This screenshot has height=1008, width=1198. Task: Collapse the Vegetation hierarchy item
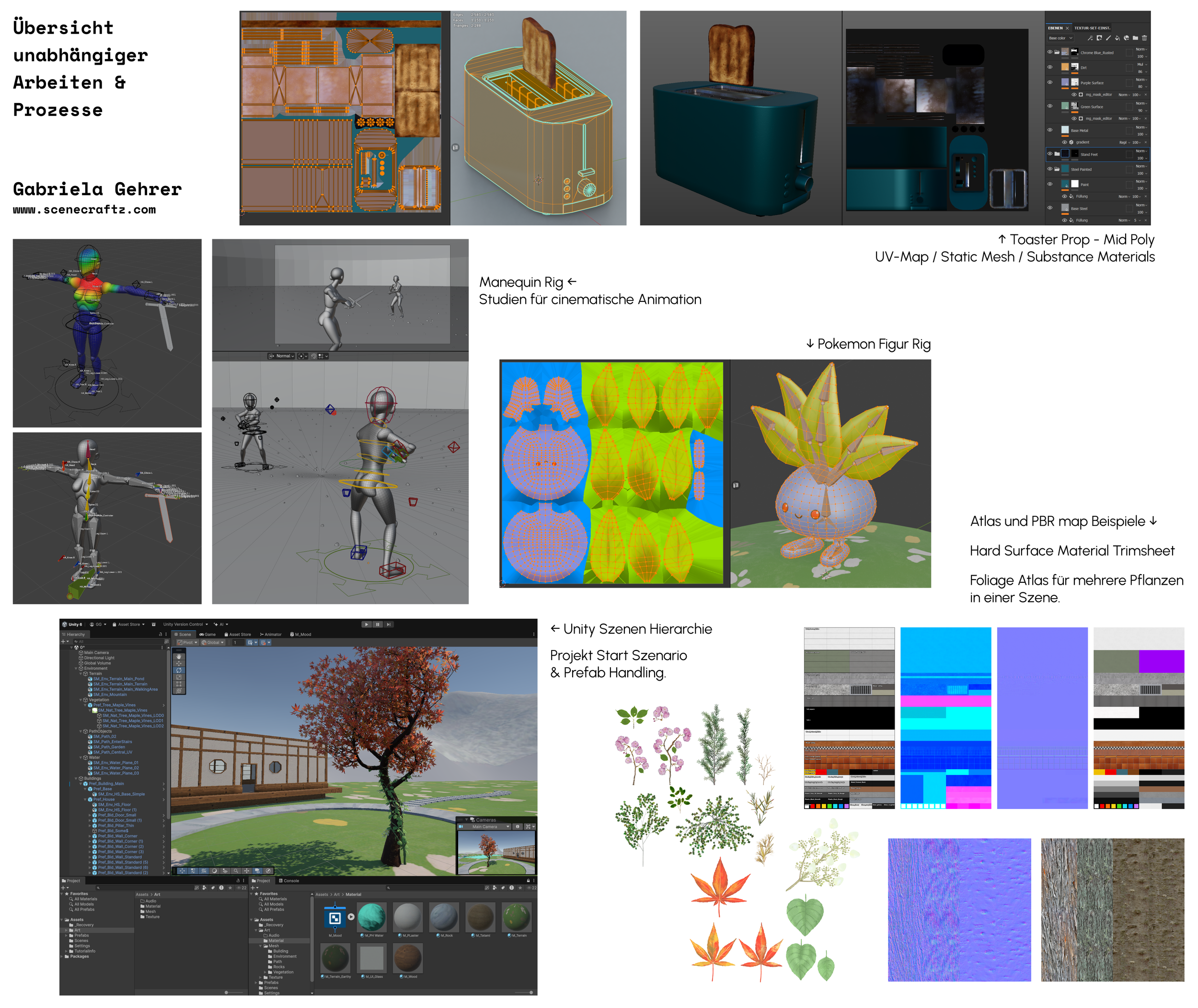81,700
